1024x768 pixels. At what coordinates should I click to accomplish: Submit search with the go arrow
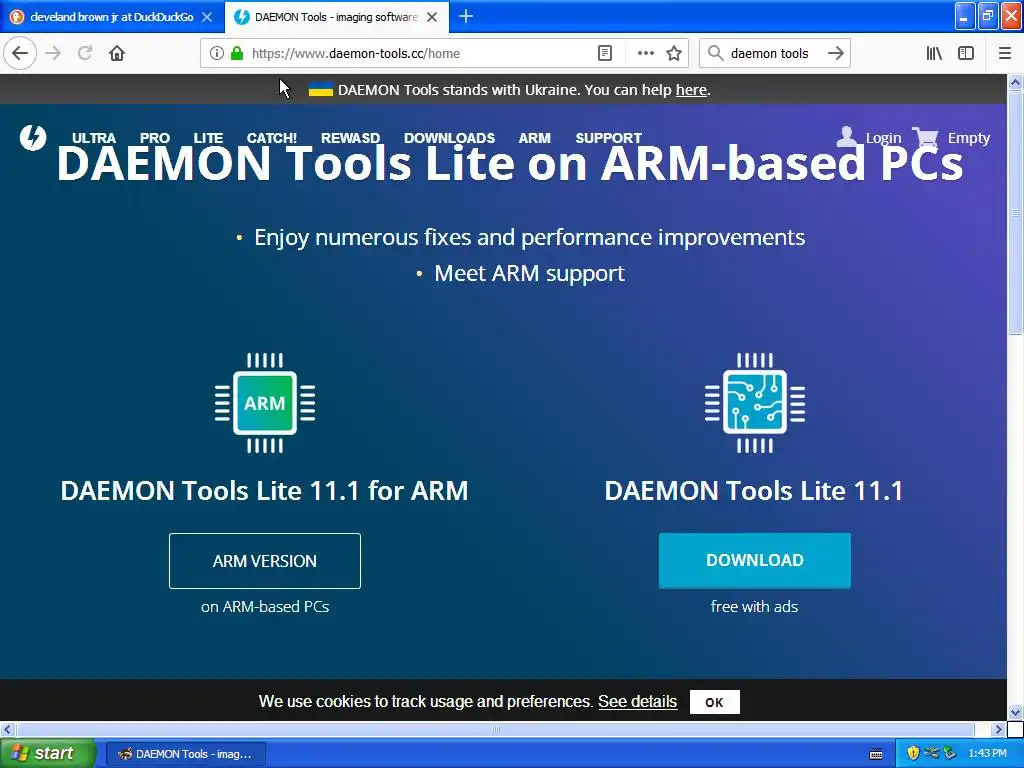point(835,54)
